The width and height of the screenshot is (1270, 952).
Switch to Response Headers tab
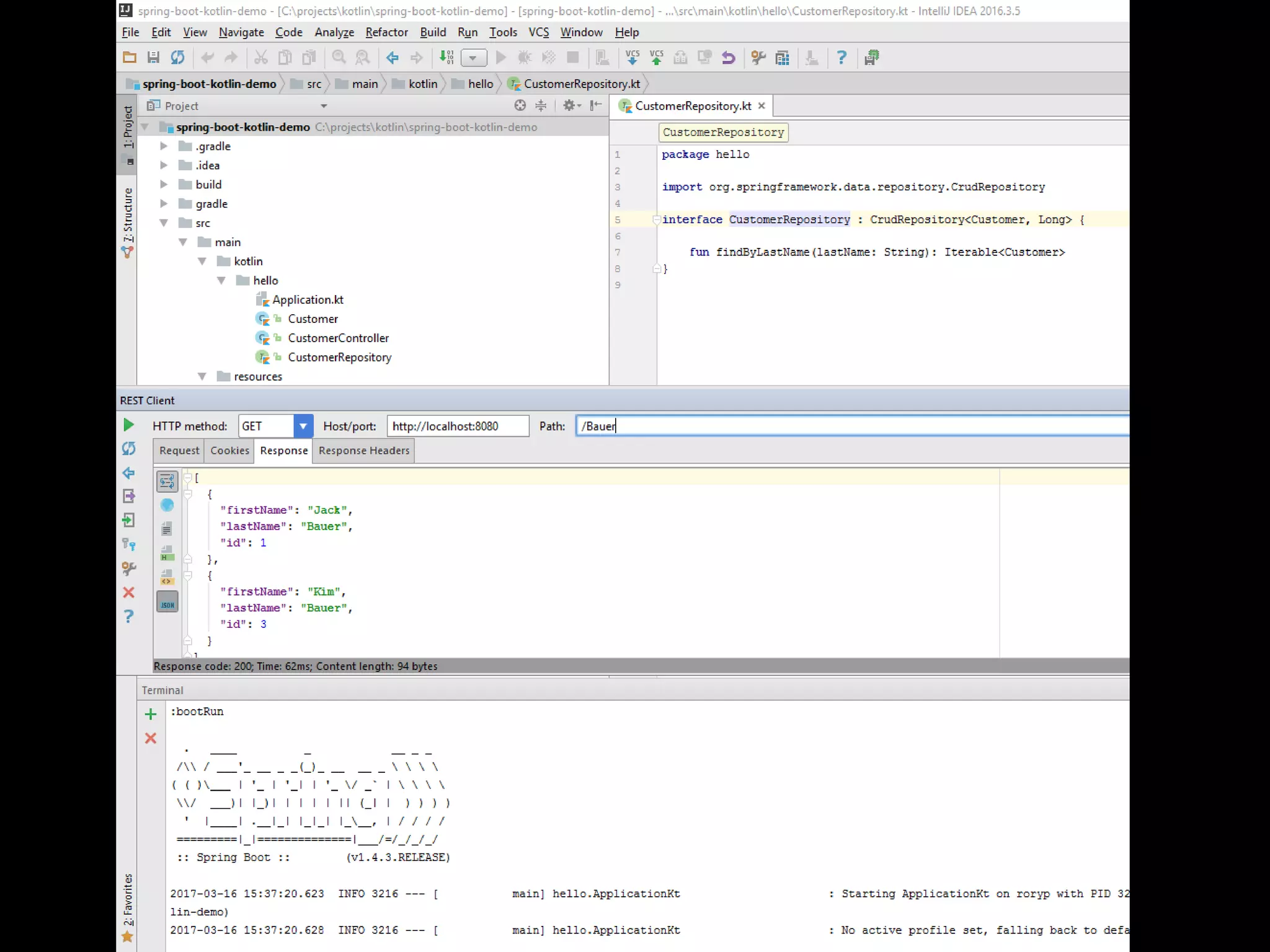click(x=363, y=451)
